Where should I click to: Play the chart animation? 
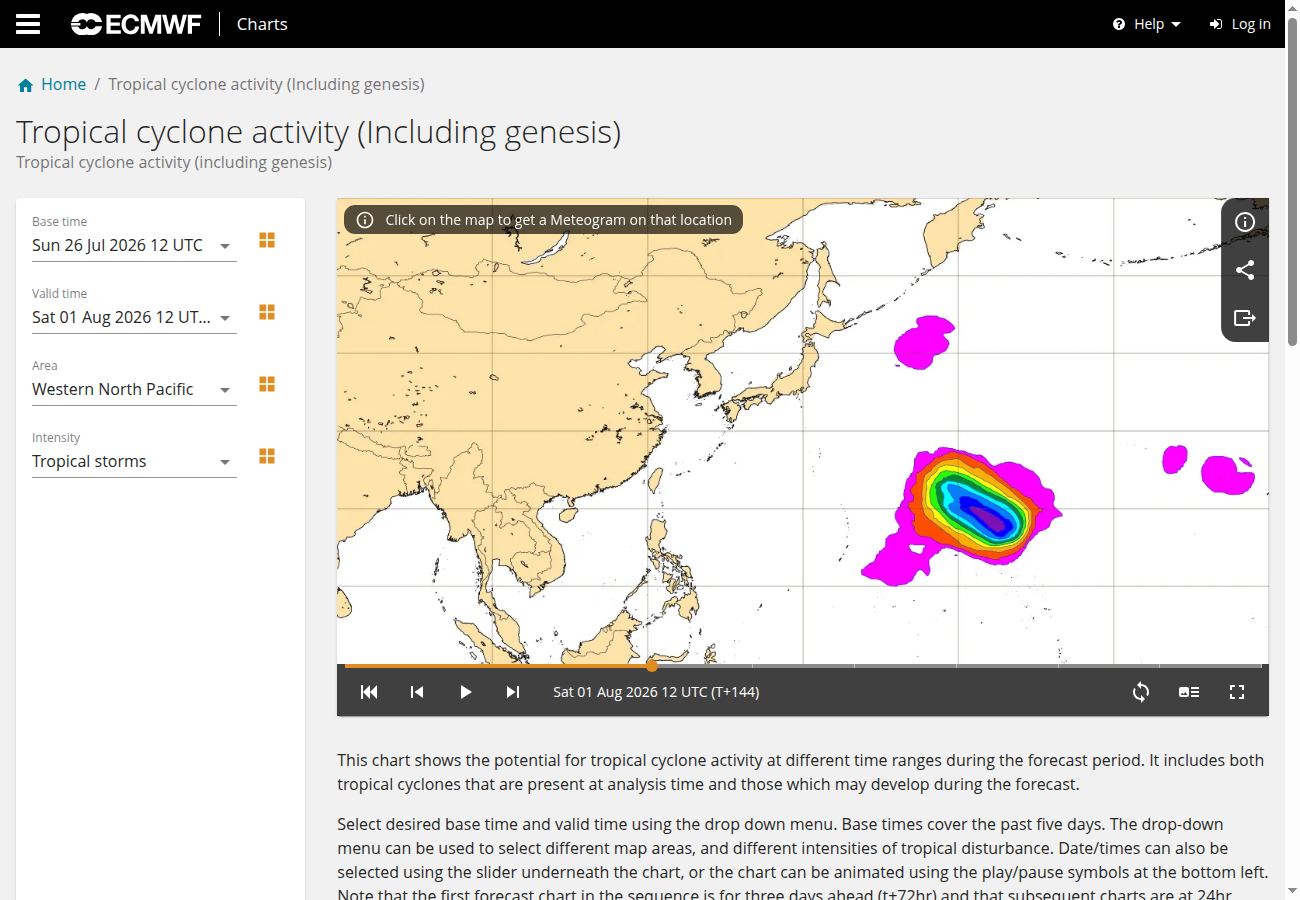point(465,692)
